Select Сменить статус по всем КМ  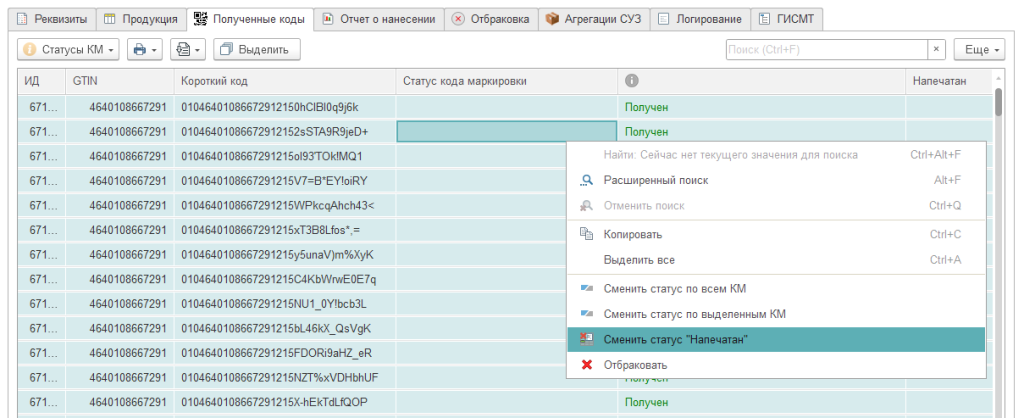[776, 289]
